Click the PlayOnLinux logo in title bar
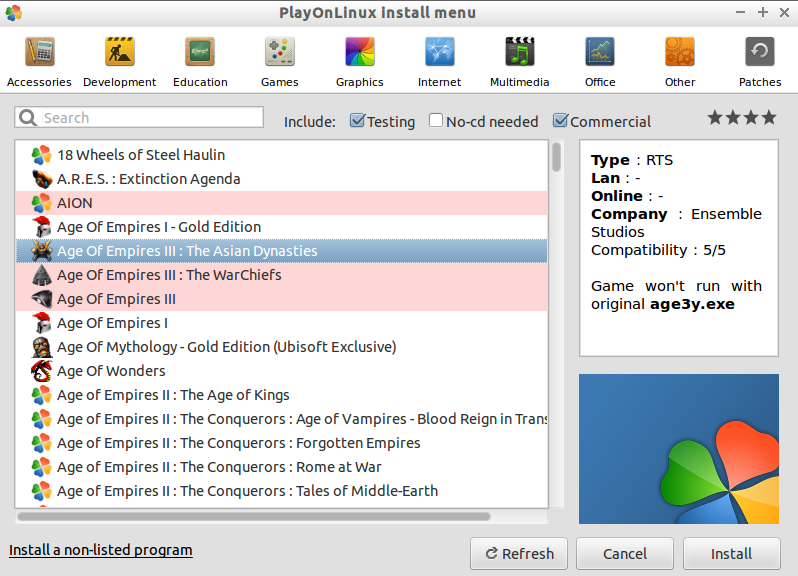Viewport: 798px width, 576px height. (x=14, y=13)
